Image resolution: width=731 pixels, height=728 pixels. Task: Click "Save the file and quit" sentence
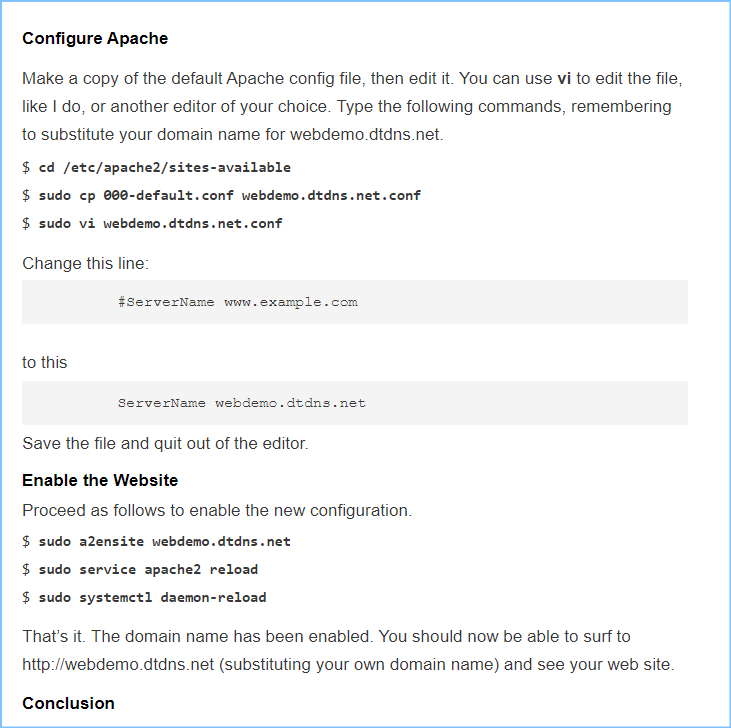pyautogui.click(x=165, y=444)
